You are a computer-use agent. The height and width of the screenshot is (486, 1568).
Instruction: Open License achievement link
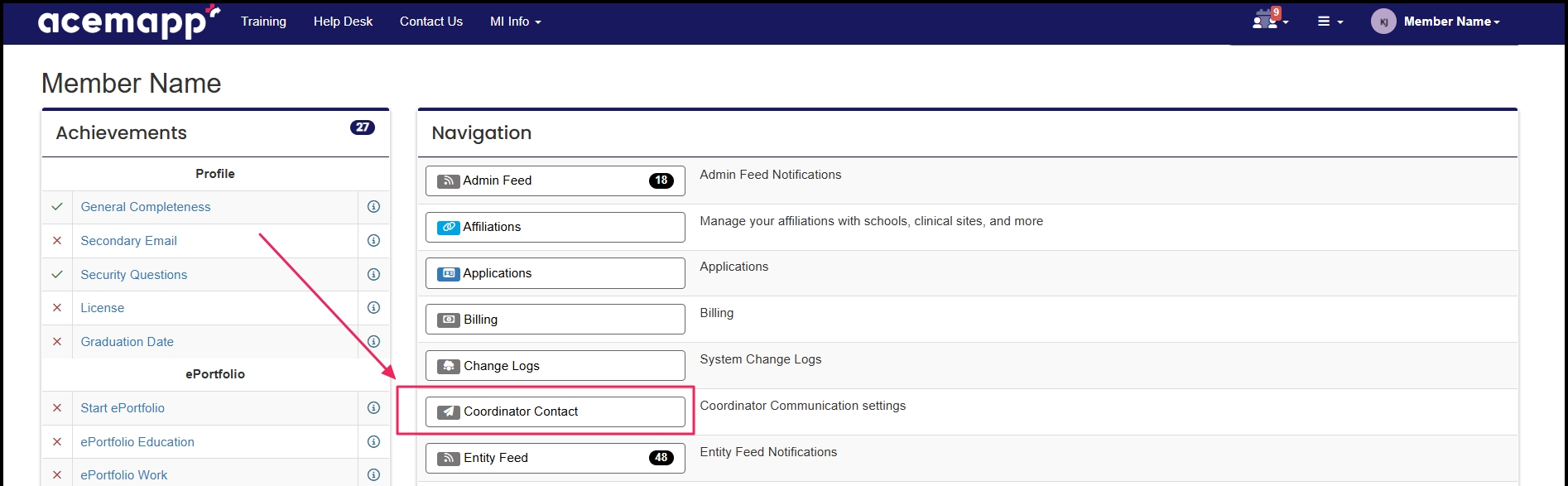pos(103,308)
